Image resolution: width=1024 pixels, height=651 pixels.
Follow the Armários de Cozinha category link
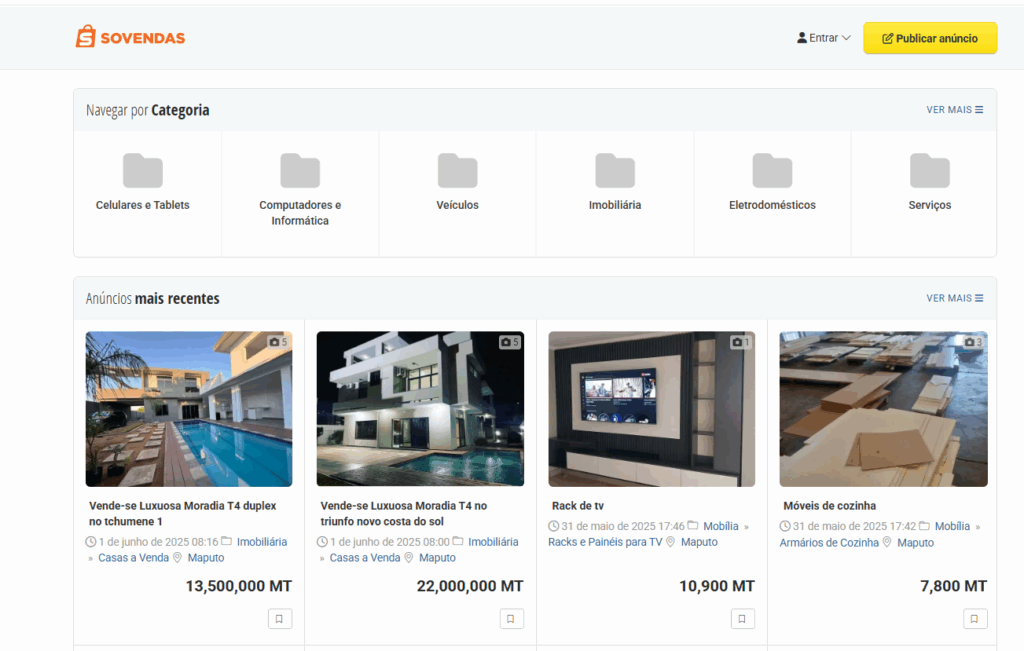tap(829, 542)
